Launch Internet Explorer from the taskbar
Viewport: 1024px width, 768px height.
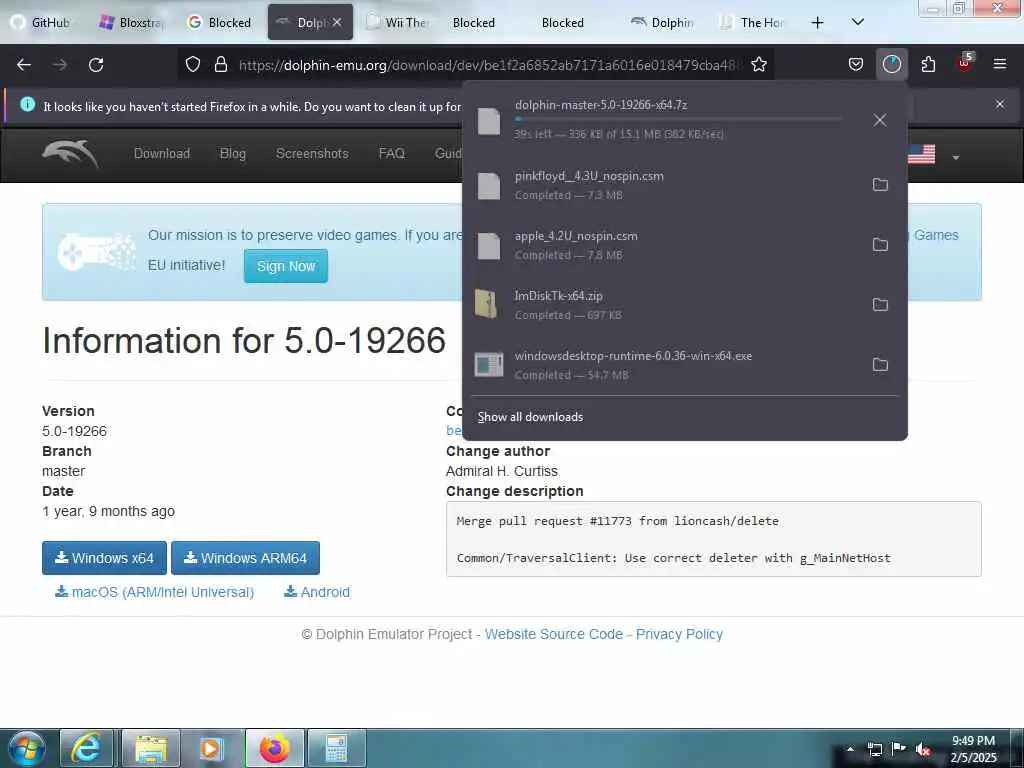click(87, 748)
